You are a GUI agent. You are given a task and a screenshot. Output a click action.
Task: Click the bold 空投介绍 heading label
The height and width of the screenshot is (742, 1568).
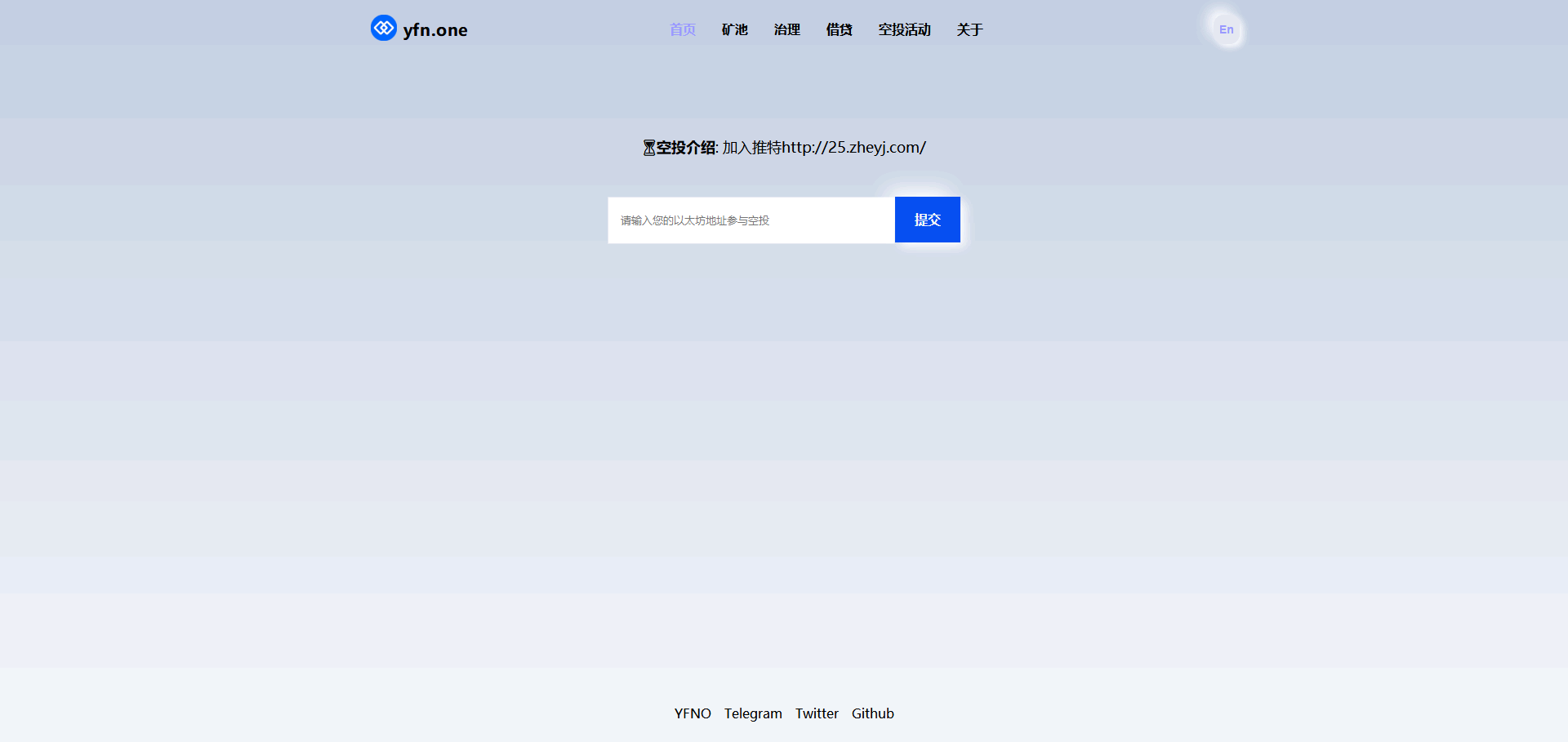[x=686, y=148]
